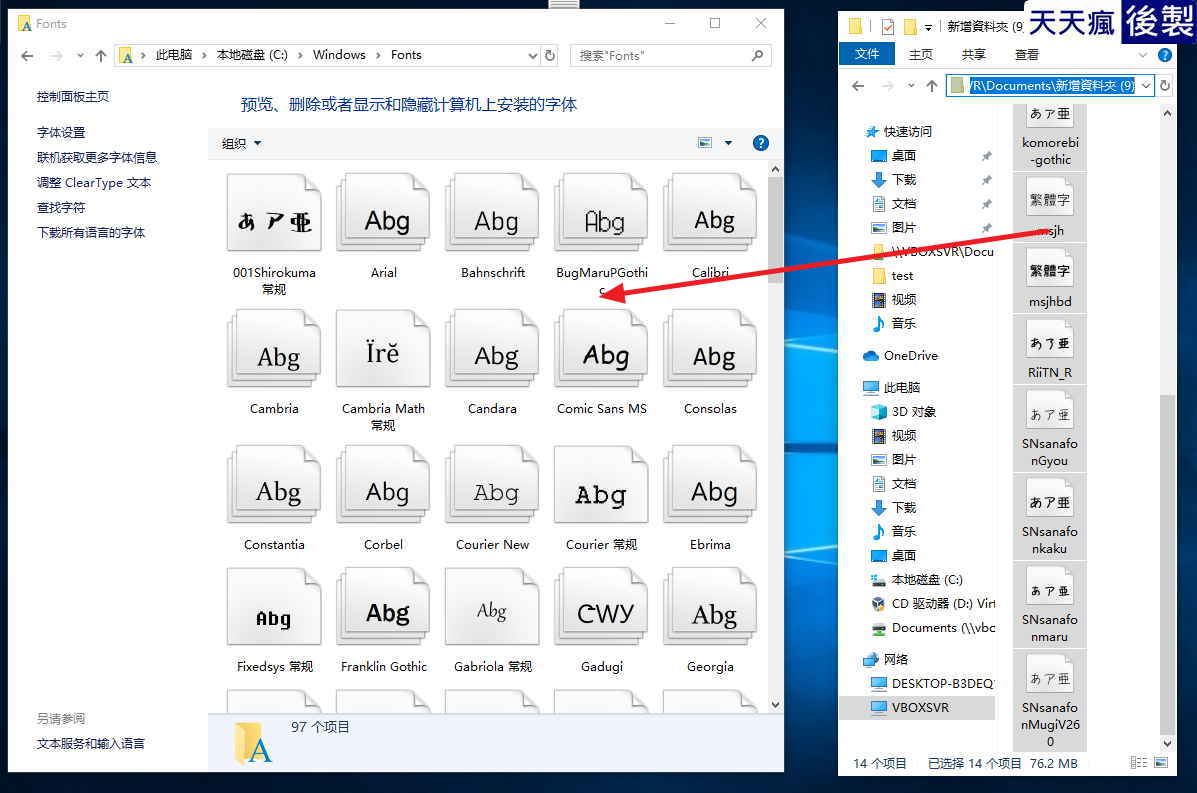Screen dimensions: 1197x793
Task: Select the Arial font icon
Action: click(x=383, y=214)
